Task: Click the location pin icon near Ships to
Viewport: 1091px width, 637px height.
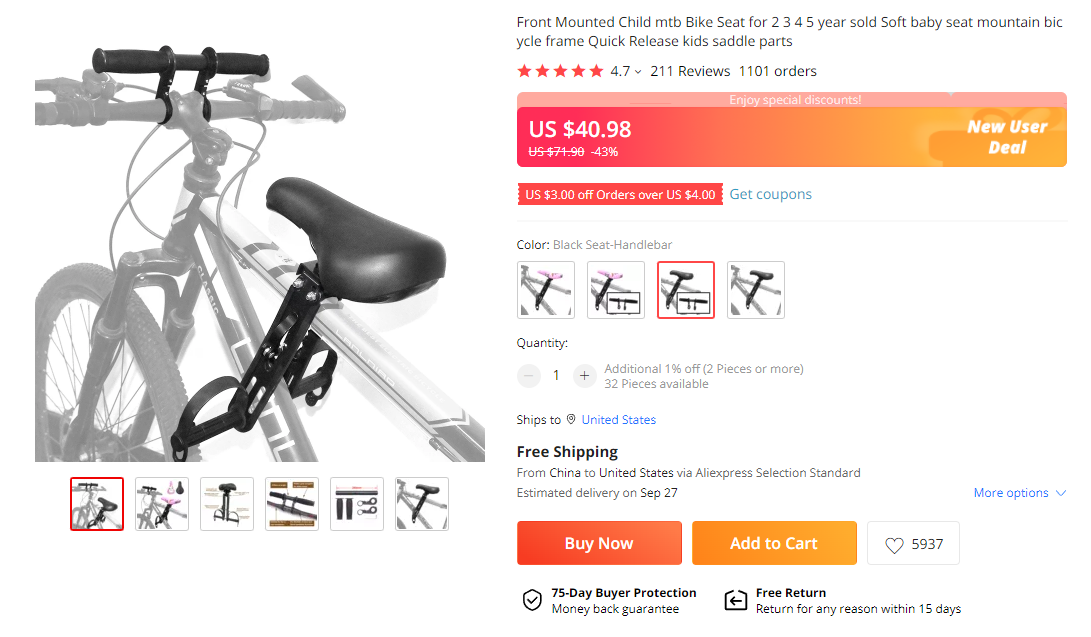Action: [x=571, y=419]
